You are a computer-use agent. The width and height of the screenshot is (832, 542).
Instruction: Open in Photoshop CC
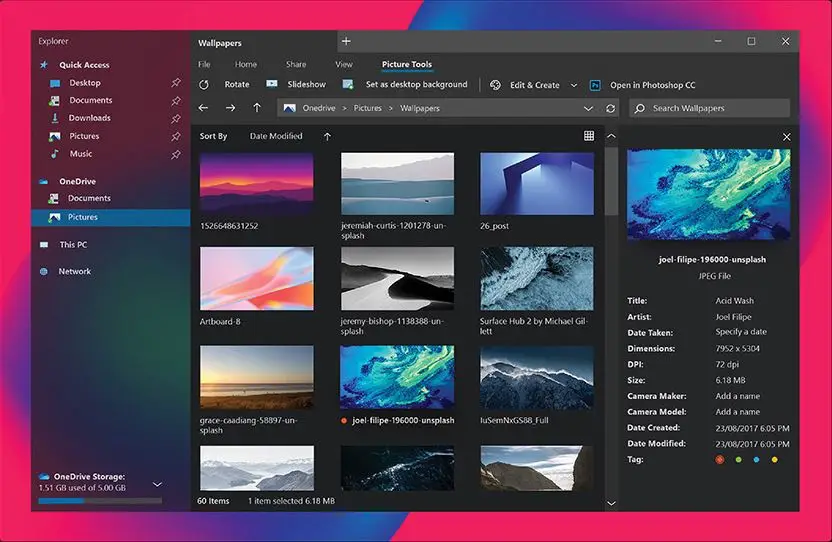[x=642, y=85]
